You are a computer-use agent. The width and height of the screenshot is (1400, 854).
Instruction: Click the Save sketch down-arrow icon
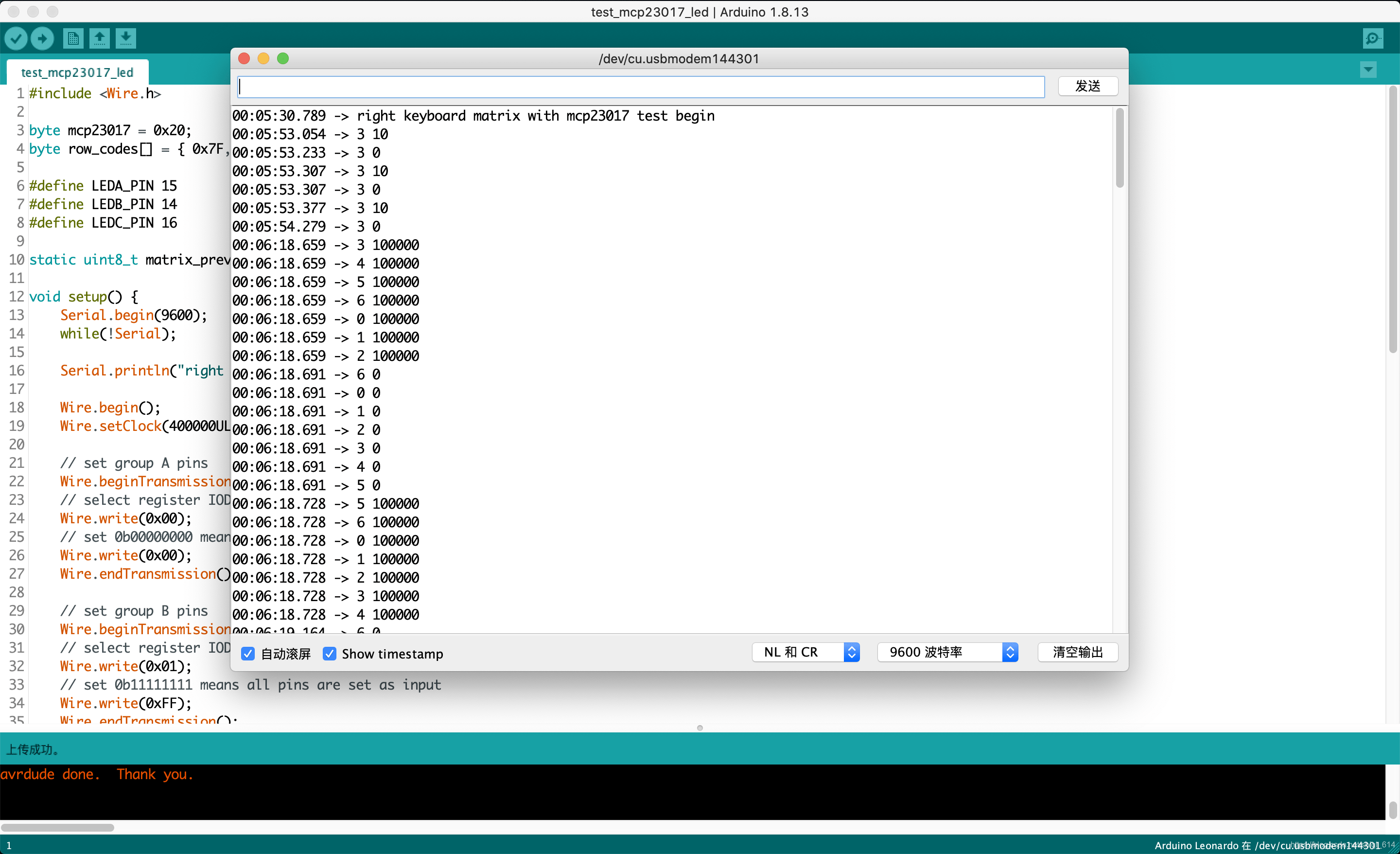(x=126, y=38)
